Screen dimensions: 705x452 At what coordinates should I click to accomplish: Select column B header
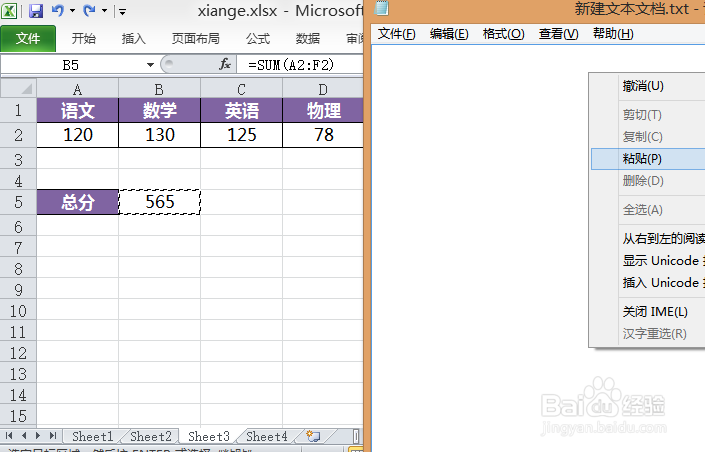(x=159, y=89)
